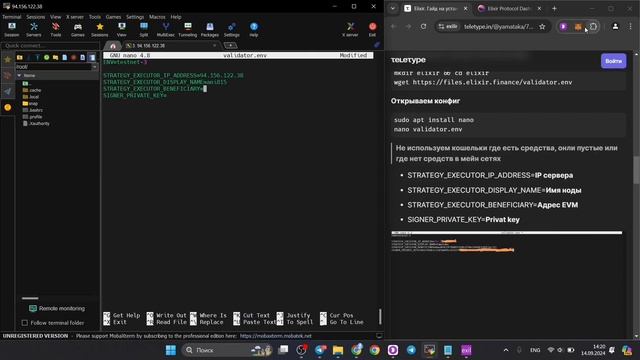
Task: Select the .bashrc file in the tree
Action: pos(33,110)
